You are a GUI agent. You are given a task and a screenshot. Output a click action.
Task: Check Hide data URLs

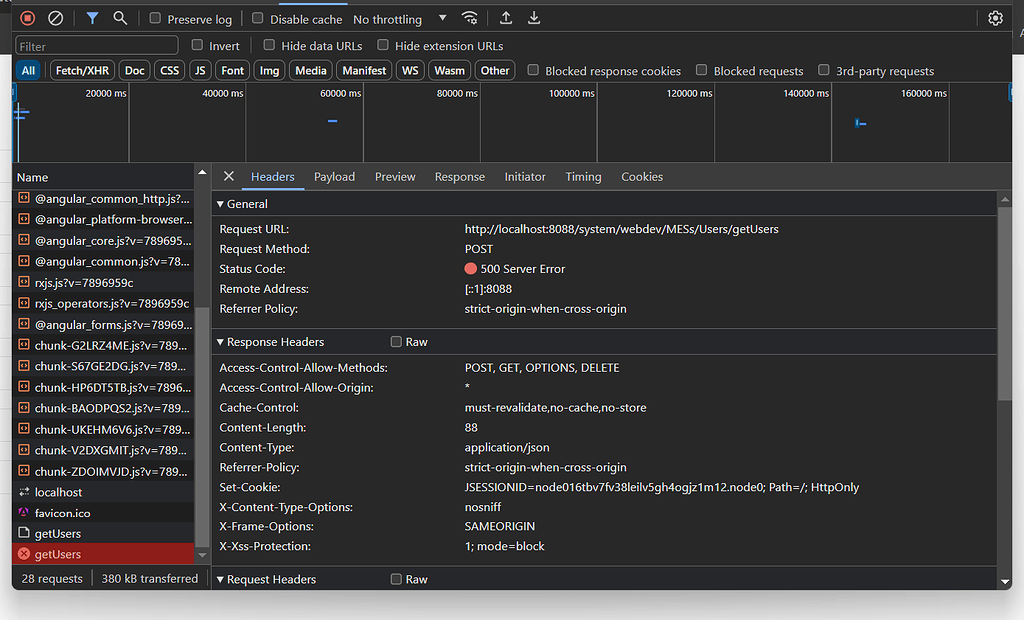tap(269, 45)
